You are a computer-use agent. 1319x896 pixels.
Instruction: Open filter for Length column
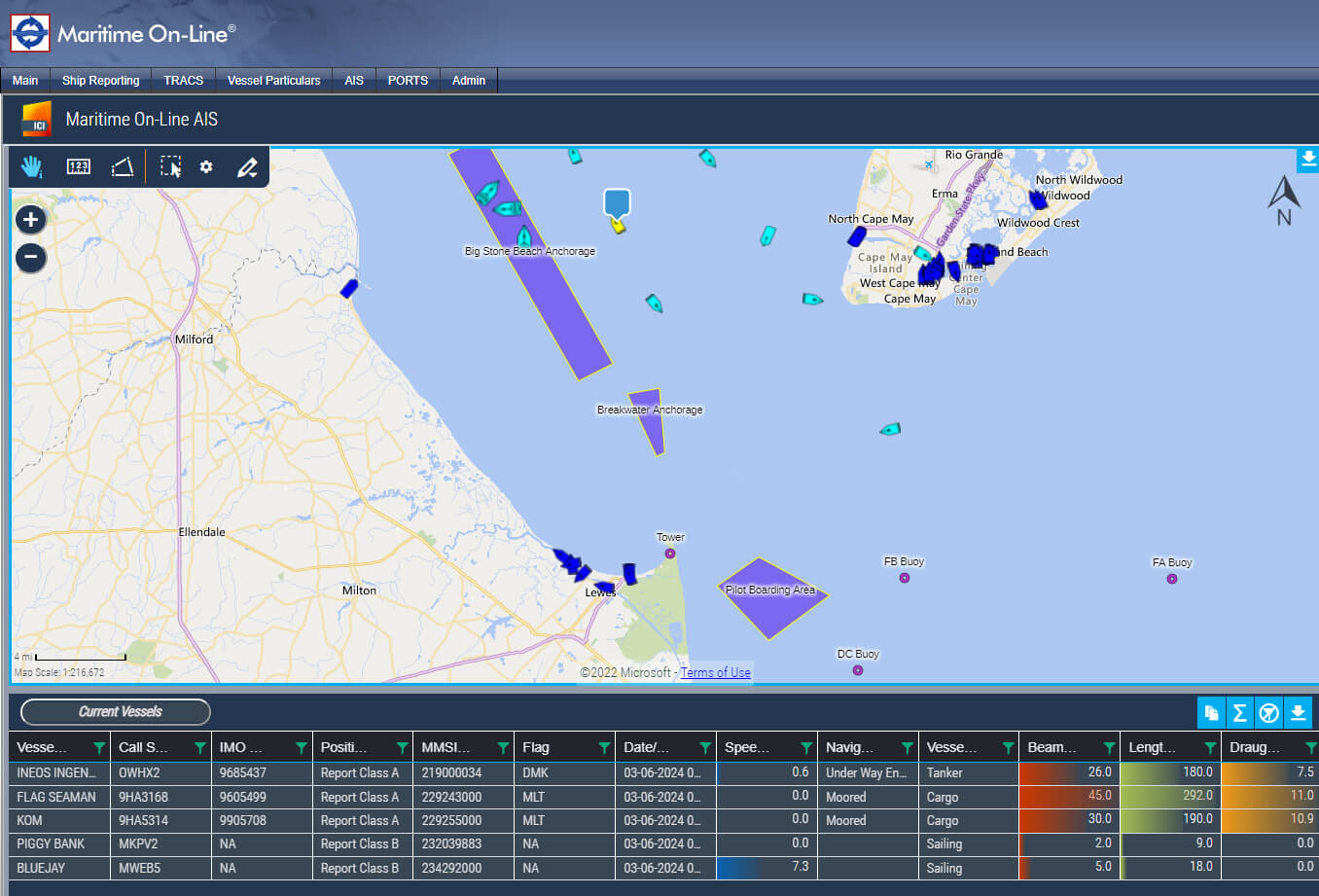point(1211,748)
